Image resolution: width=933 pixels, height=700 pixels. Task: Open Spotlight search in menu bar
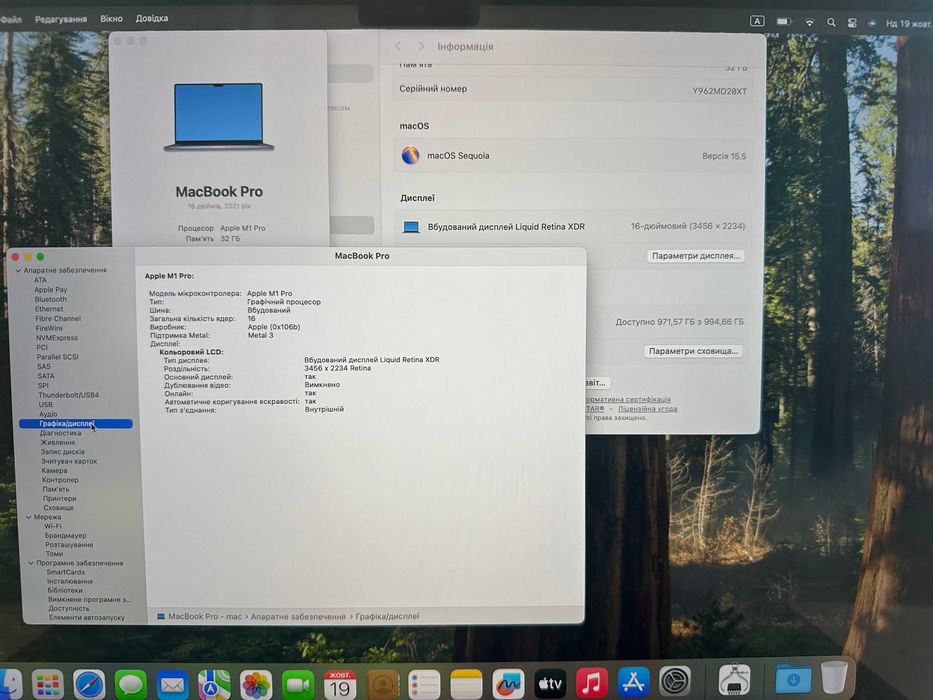[831, 22]
